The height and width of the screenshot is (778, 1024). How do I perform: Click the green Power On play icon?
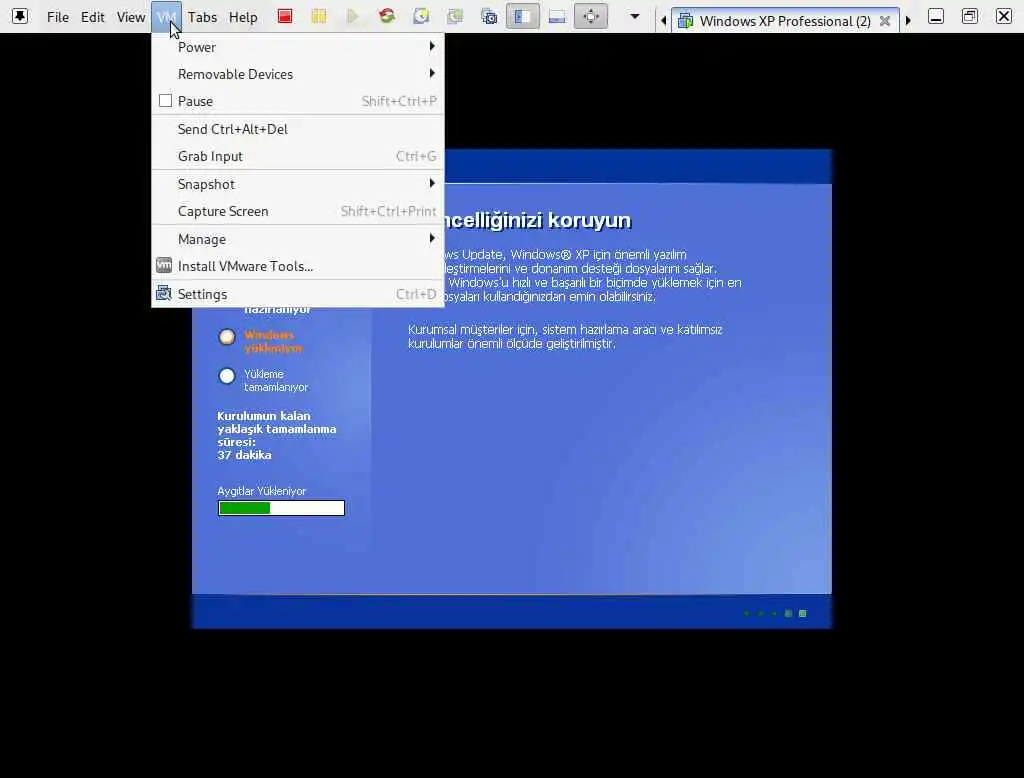[x=353, y=16]
